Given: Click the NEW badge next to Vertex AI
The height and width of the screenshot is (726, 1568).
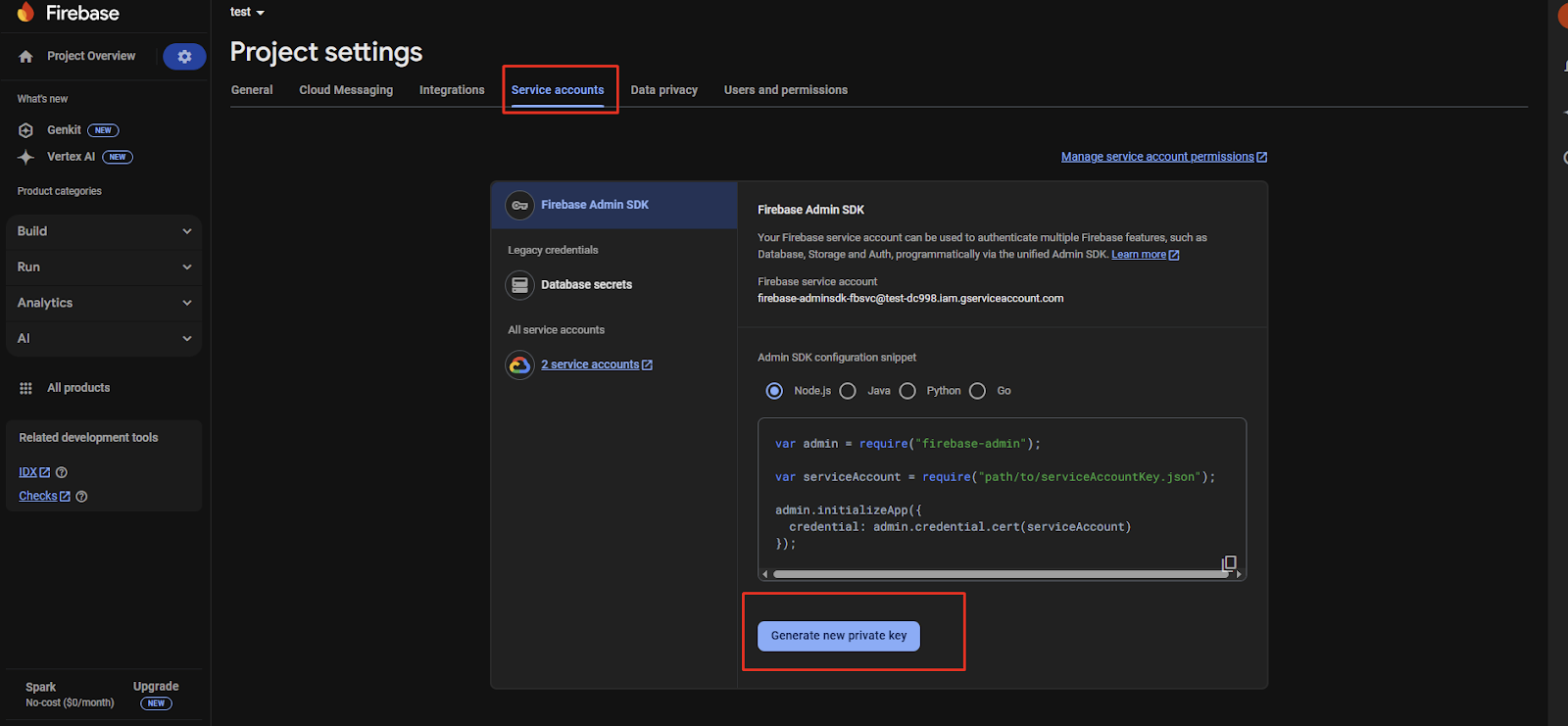Looking at the screenshot, I should [118, 157].
